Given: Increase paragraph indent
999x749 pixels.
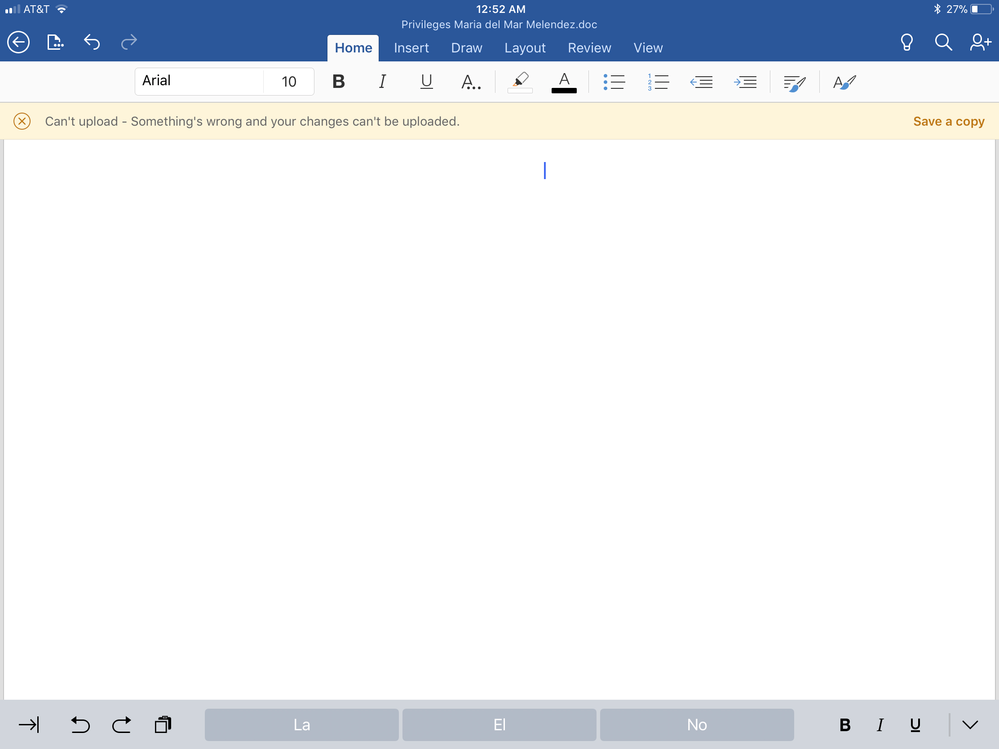Looking at the screenshot, I should point(745,82).
